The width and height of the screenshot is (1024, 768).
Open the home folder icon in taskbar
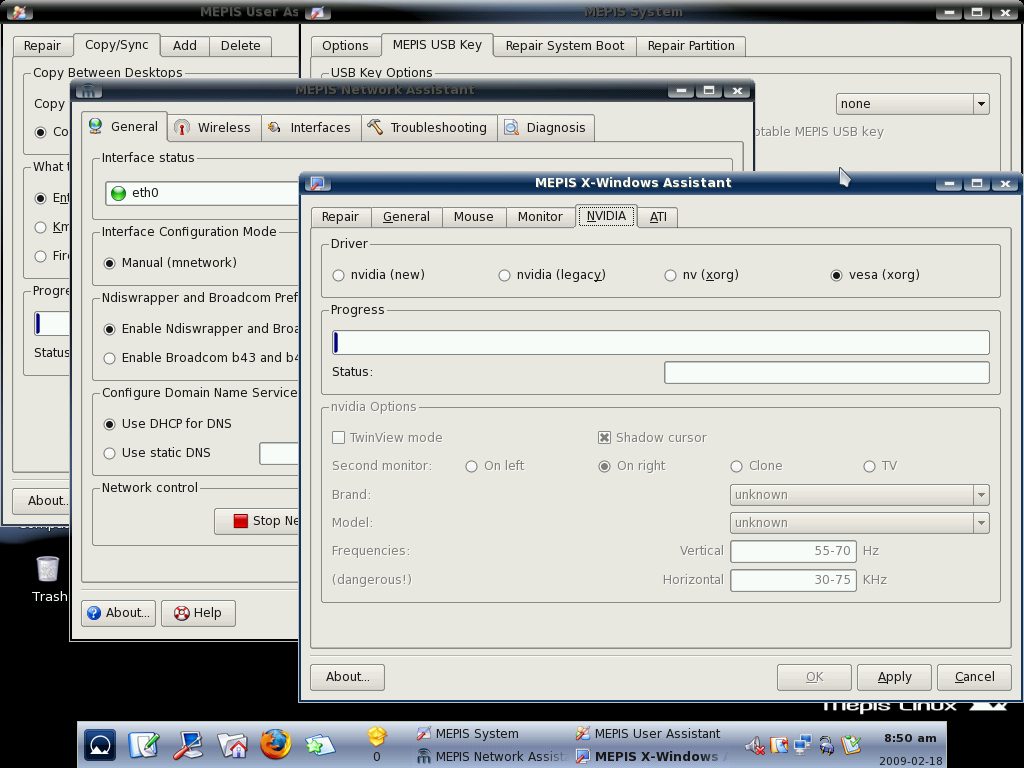232,745
